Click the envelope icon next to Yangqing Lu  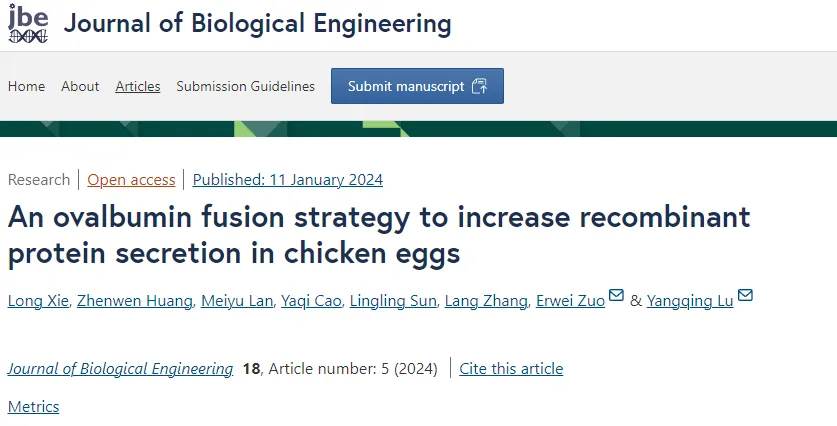745,295
